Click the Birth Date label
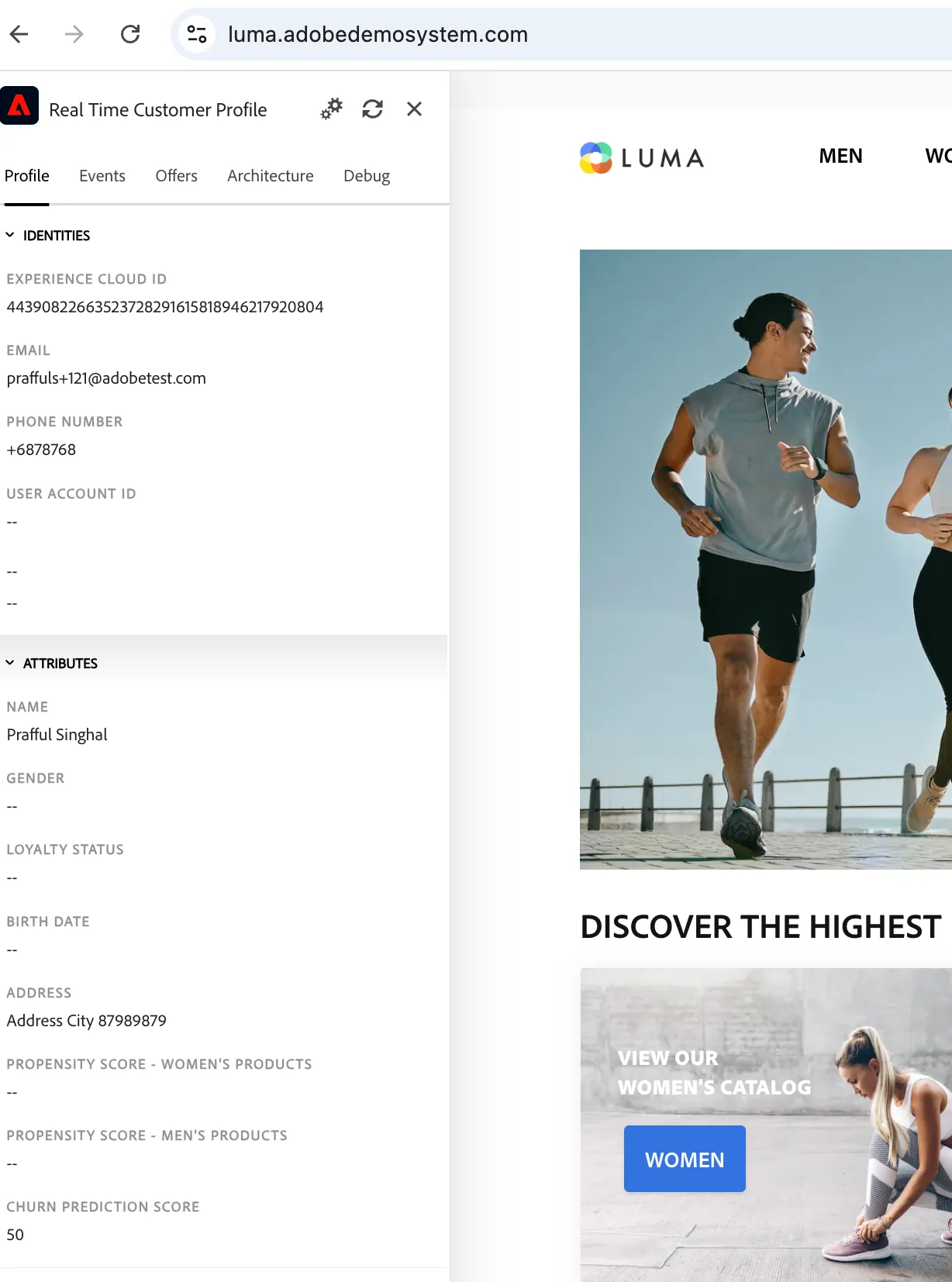 pos(48,922)
